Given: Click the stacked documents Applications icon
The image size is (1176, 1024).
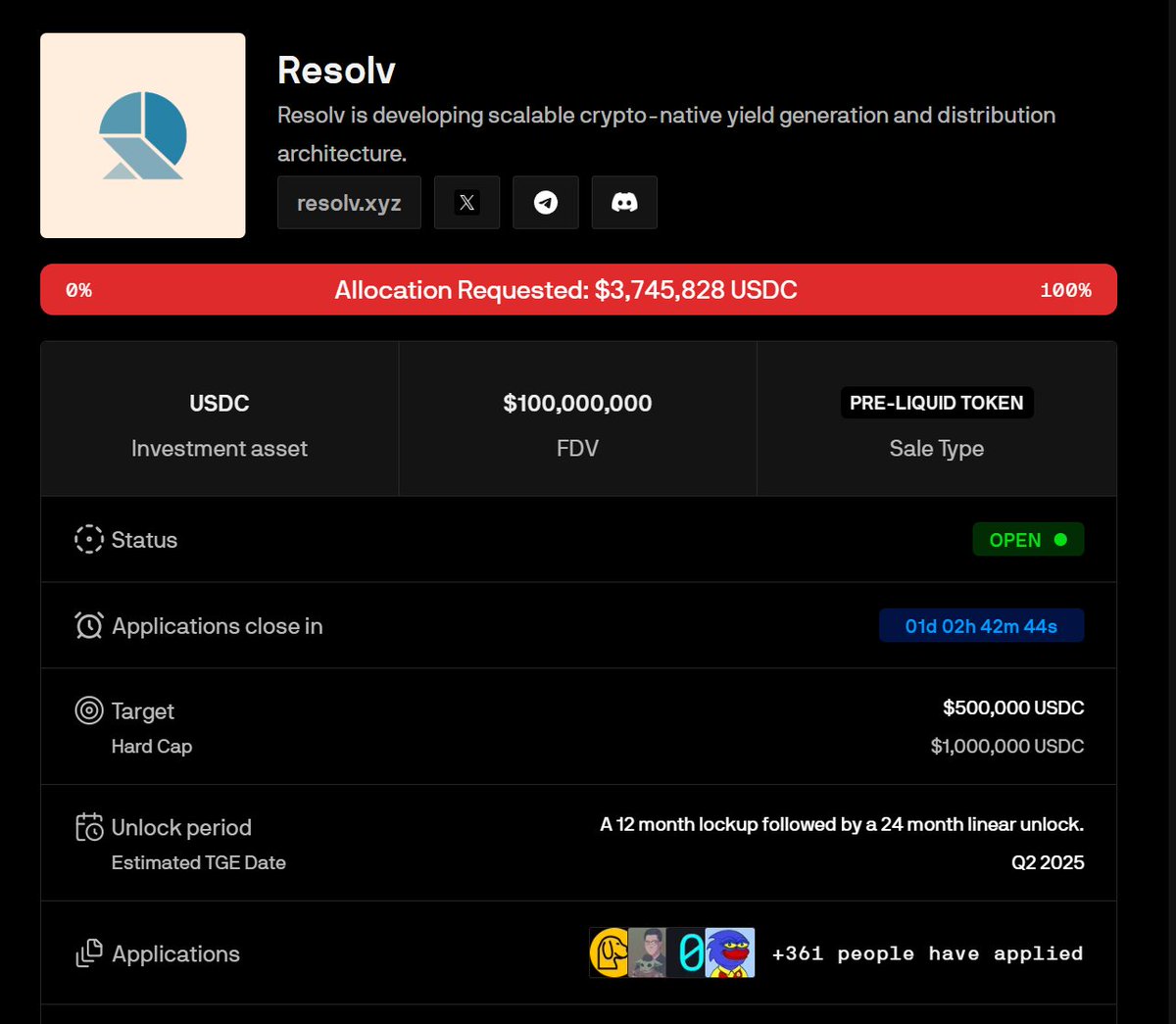Looking at the screenshot, I should 89,953.
